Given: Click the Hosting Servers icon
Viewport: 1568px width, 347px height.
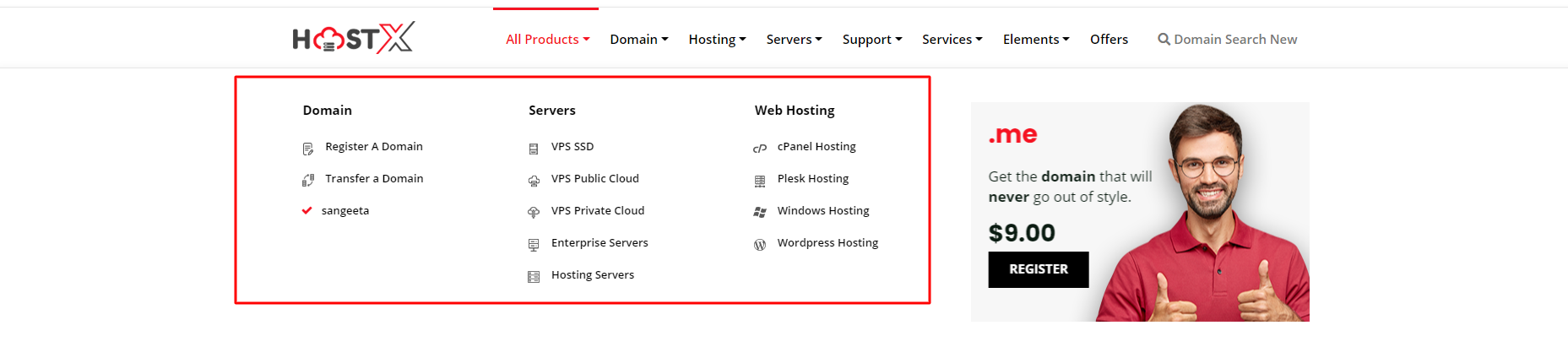Looking at the screenshot, I should 534,277.
